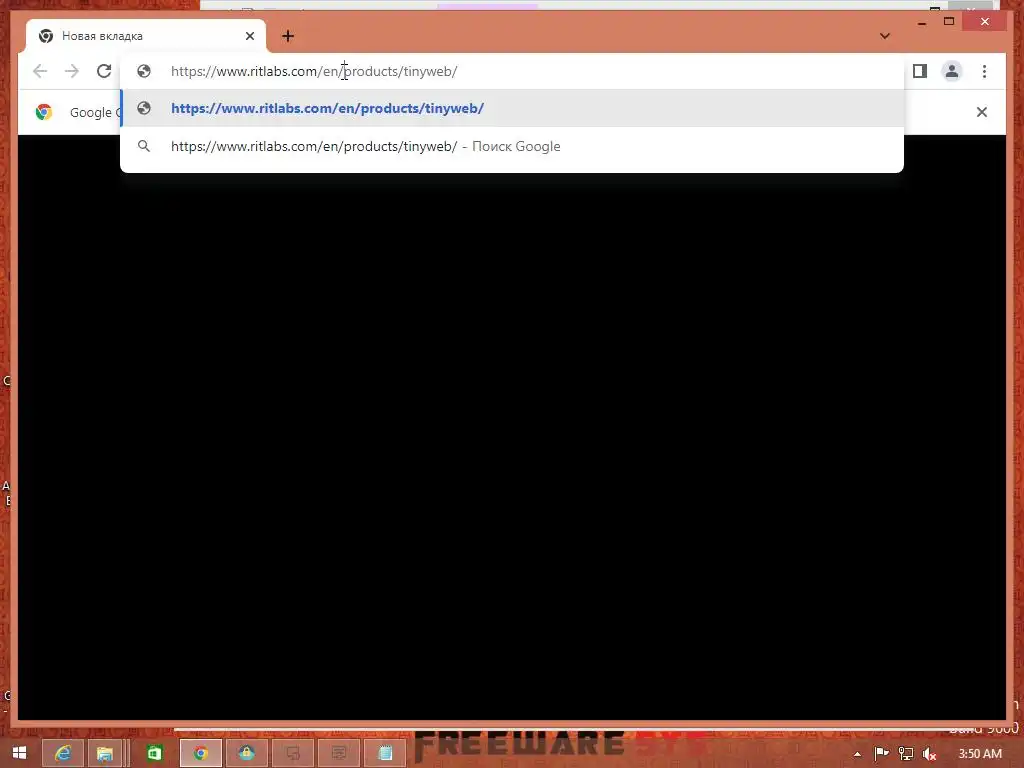Image resolution: width=1024 pixels, height=768 pixels.
Task: Switch to Chrome via its taskbar icon
Action: pos(200,754)
